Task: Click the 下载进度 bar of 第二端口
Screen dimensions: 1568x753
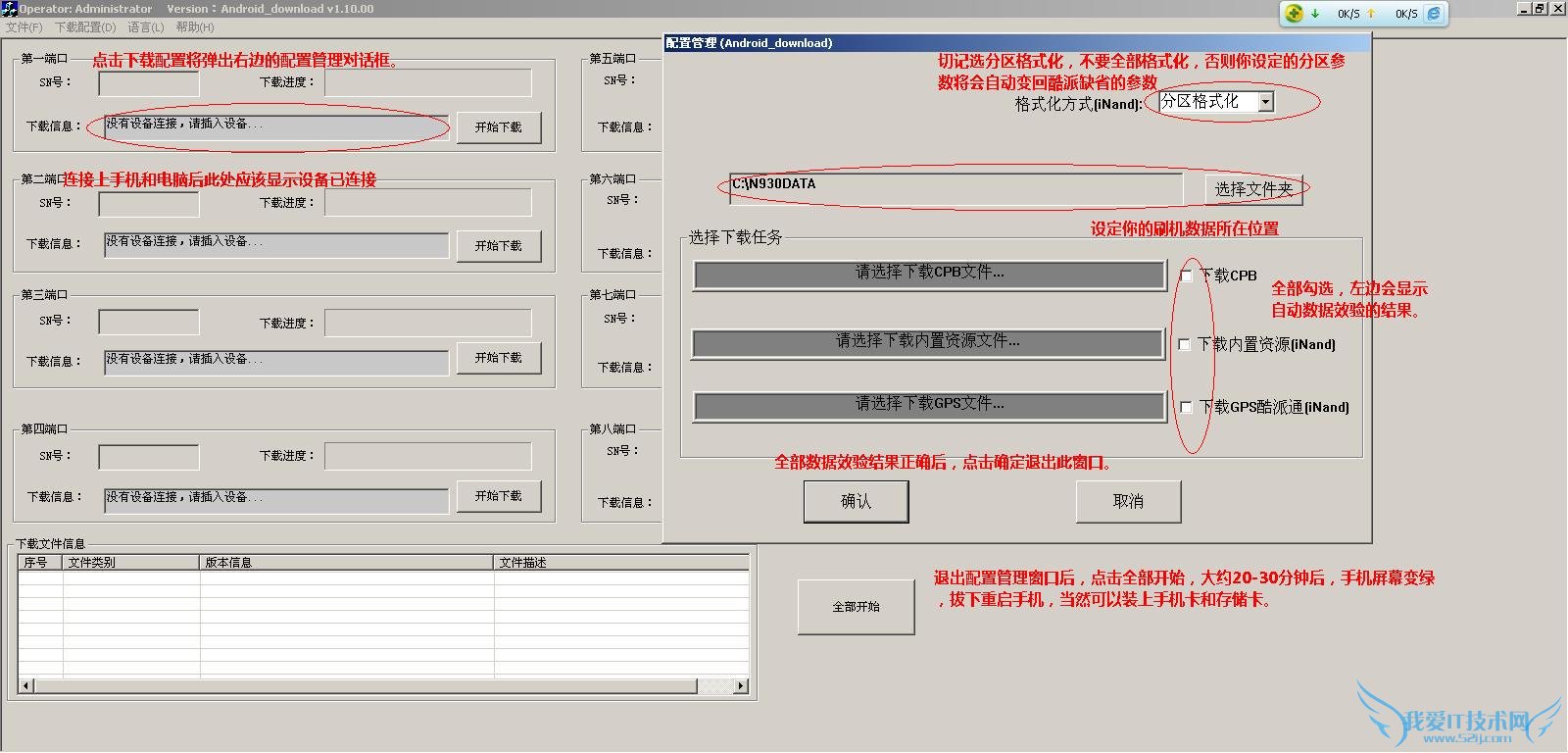Action: tap(428, 203)
